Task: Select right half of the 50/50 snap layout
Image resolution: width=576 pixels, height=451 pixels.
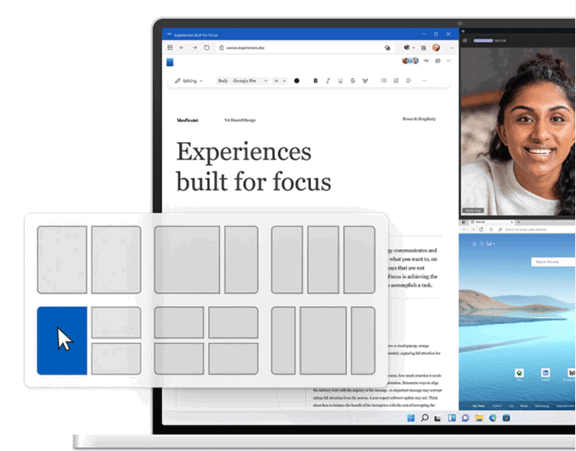Action: [116, 260]
